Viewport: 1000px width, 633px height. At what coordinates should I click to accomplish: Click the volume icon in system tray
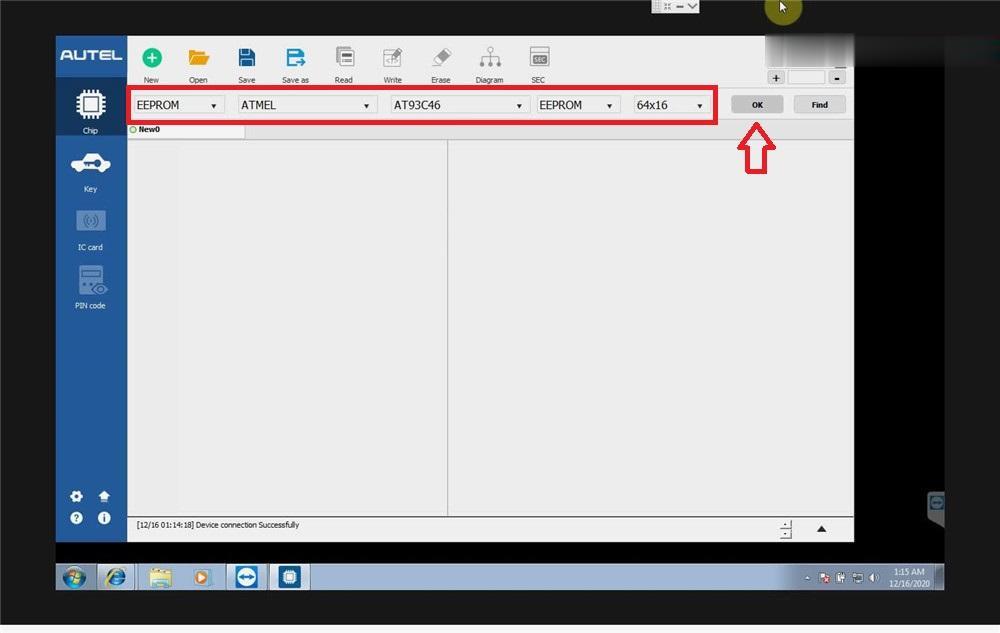pos(874,578)
